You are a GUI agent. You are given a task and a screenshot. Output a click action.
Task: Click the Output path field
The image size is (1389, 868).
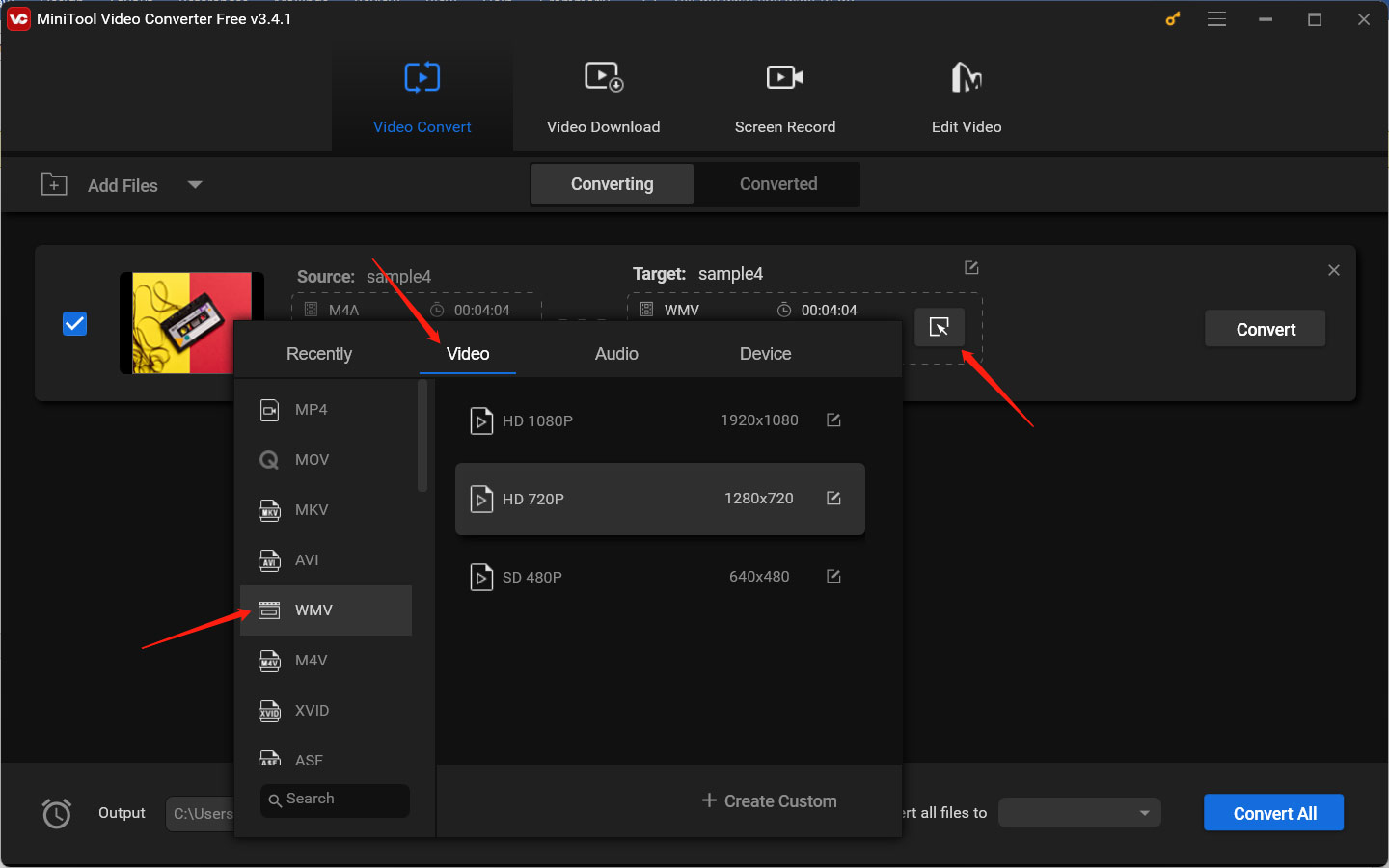click(200, 813)
